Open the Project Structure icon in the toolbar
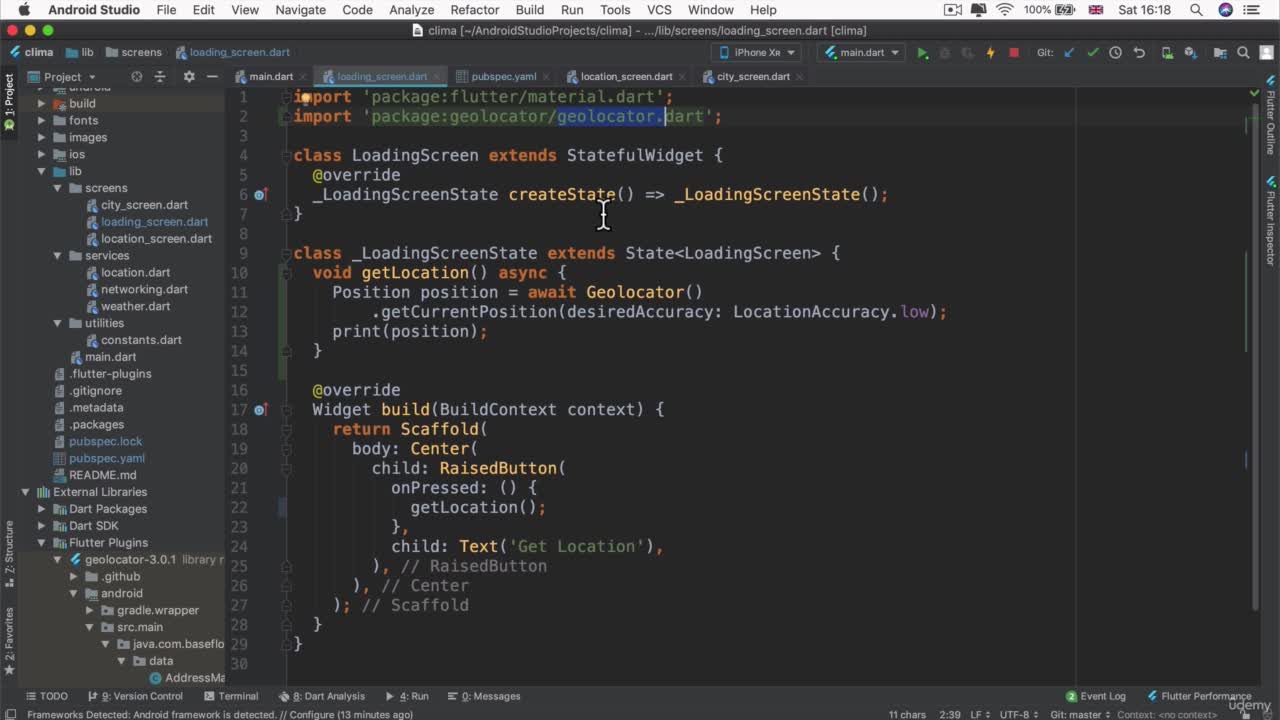This screenshot has width=1280, height=720. (1218, 52)
